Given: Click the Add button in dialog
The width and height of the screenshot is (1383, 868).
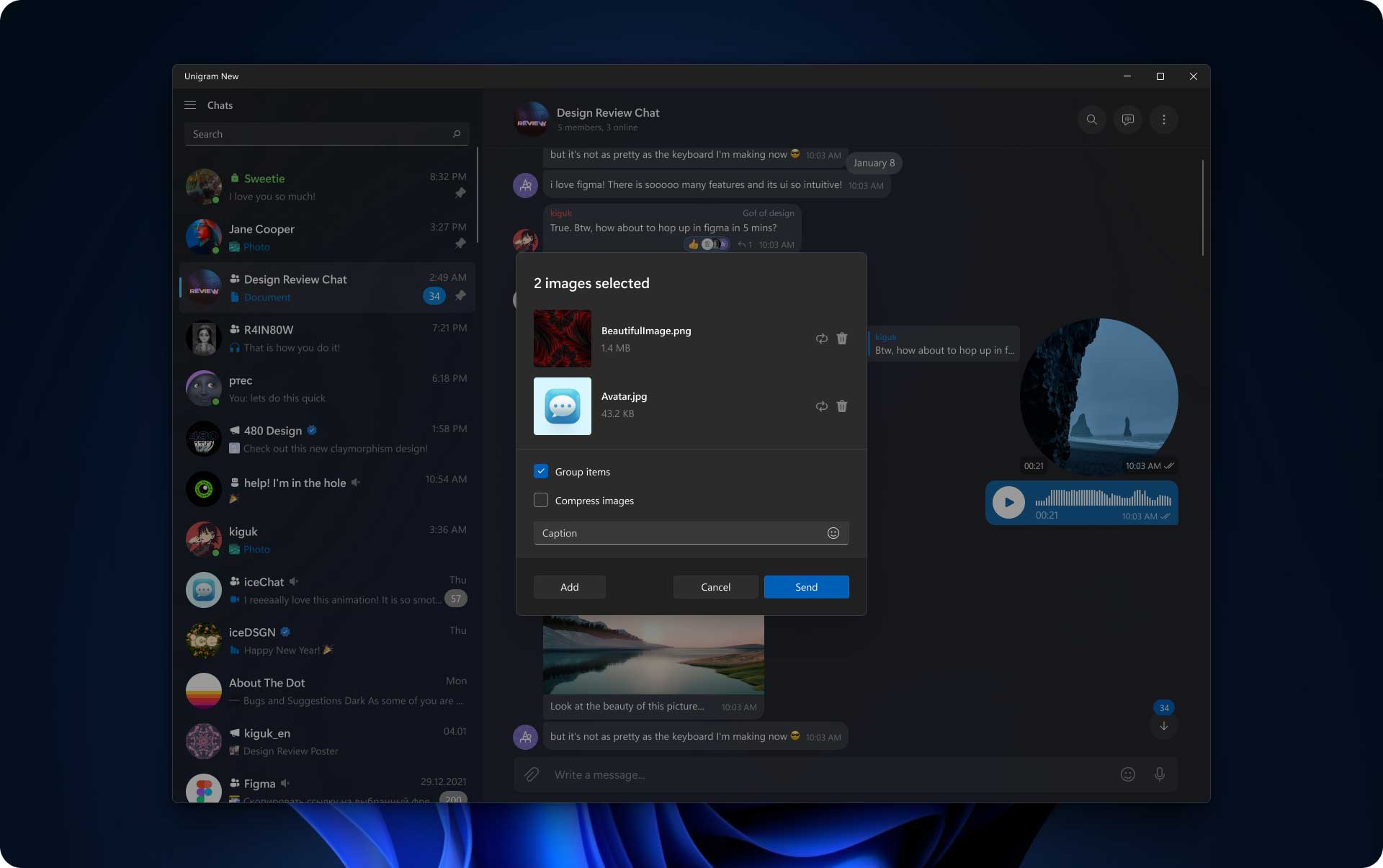Looking at the screenshot, I should pos(569,587).
